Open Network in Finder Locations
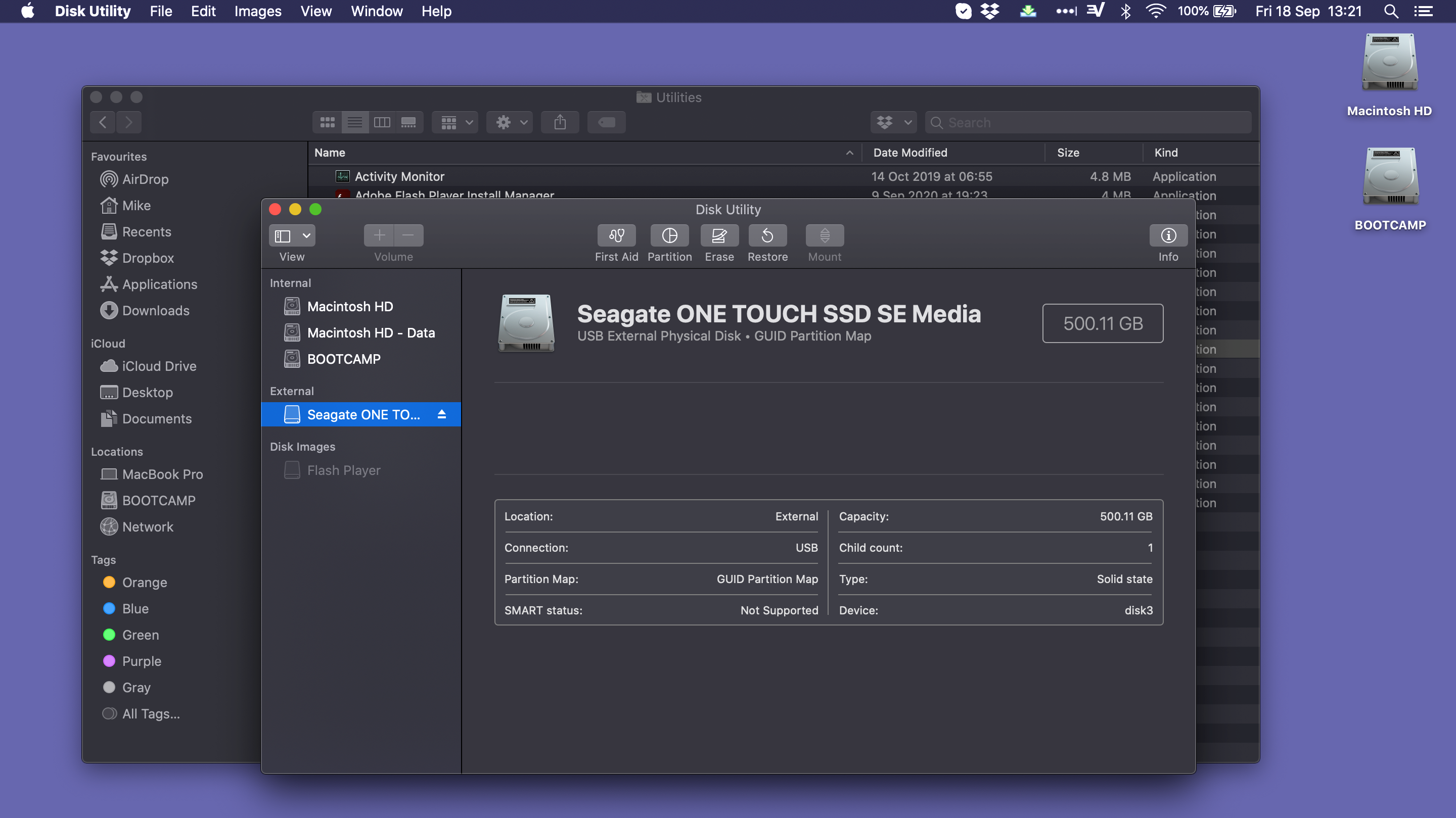The height and width of the screenshot is (818, 1456). pyautogui.click(x=148, y=526)
